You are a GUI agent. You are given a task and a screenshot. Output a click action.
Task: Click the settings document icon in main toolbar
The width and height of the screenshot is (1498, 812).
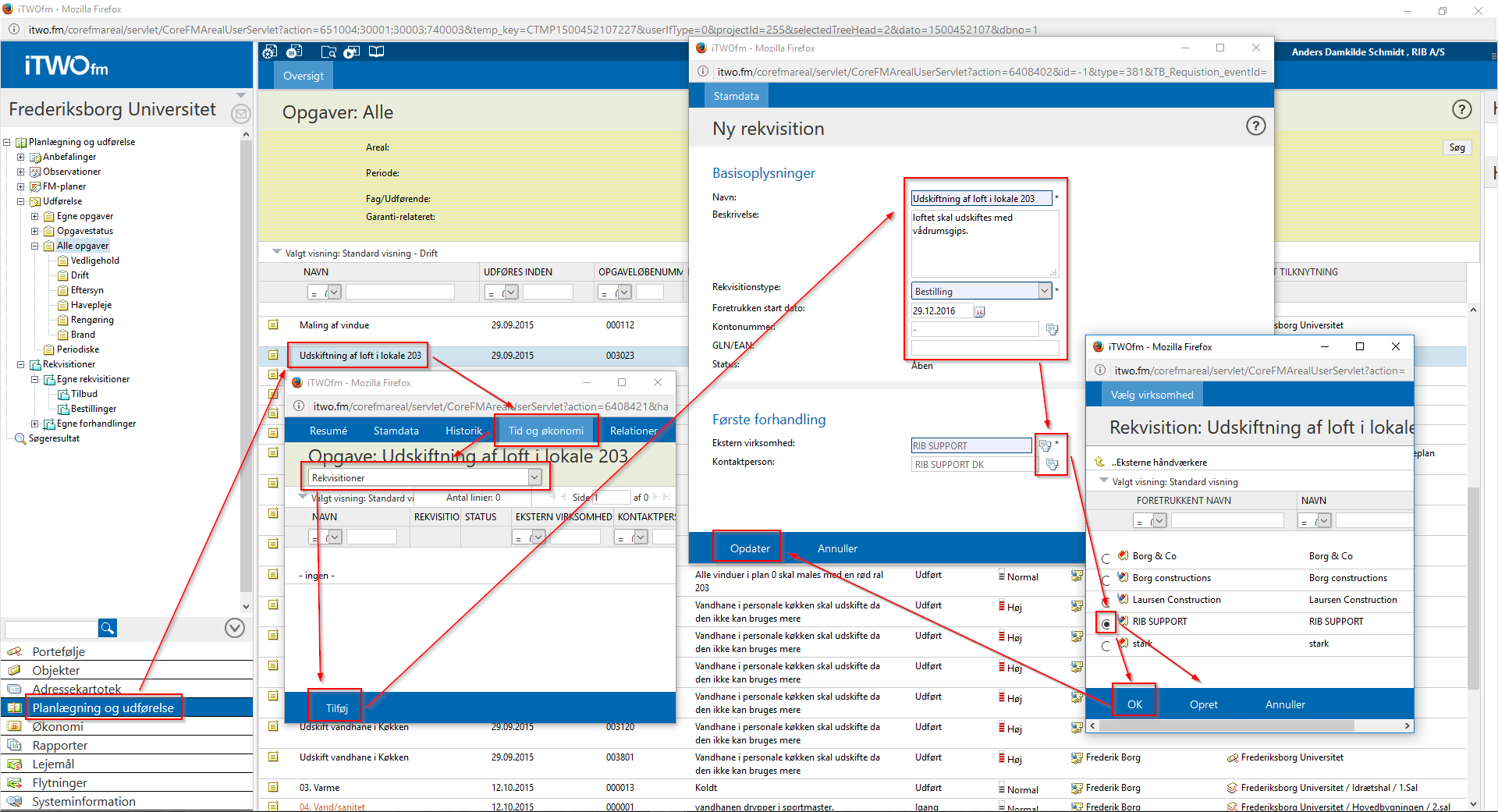click(x=270, y=51)
